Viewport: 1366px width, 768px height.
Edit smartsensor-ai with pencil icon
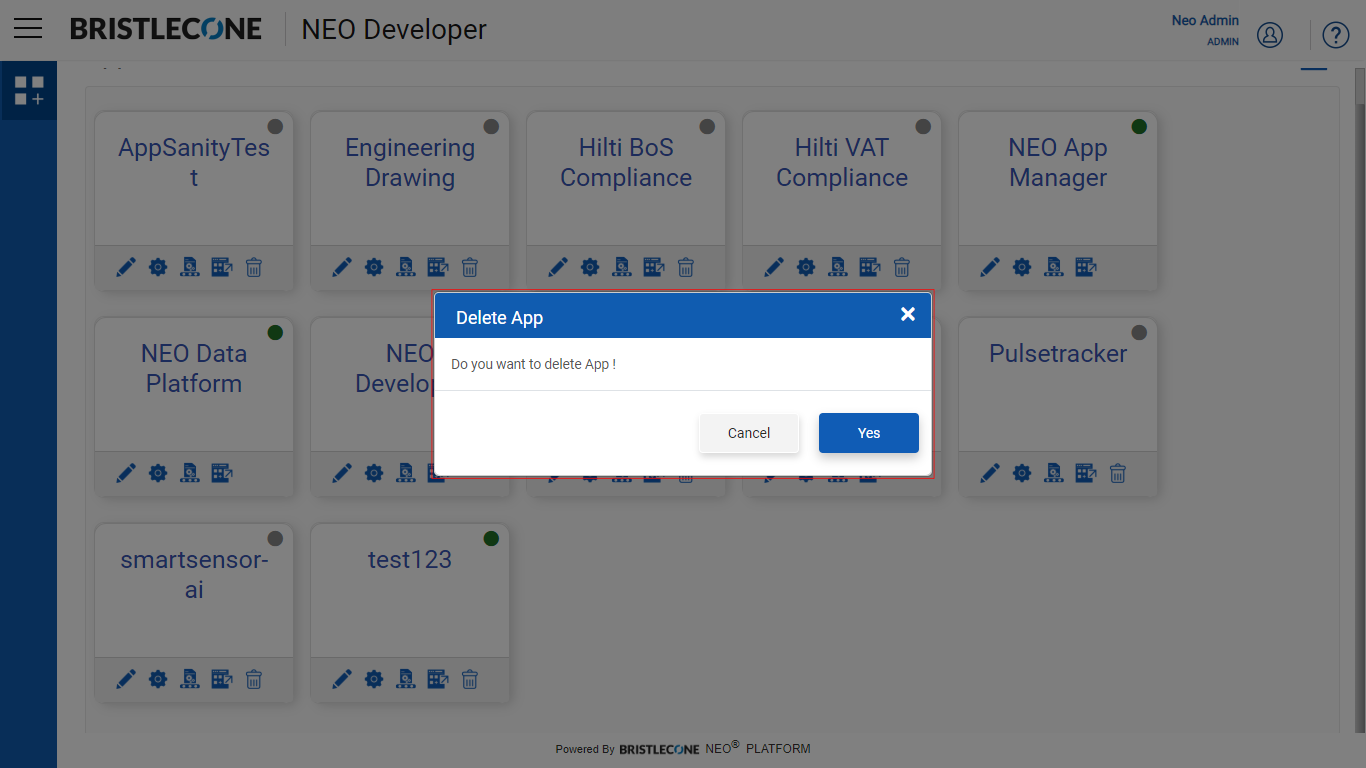click(126, 679)
